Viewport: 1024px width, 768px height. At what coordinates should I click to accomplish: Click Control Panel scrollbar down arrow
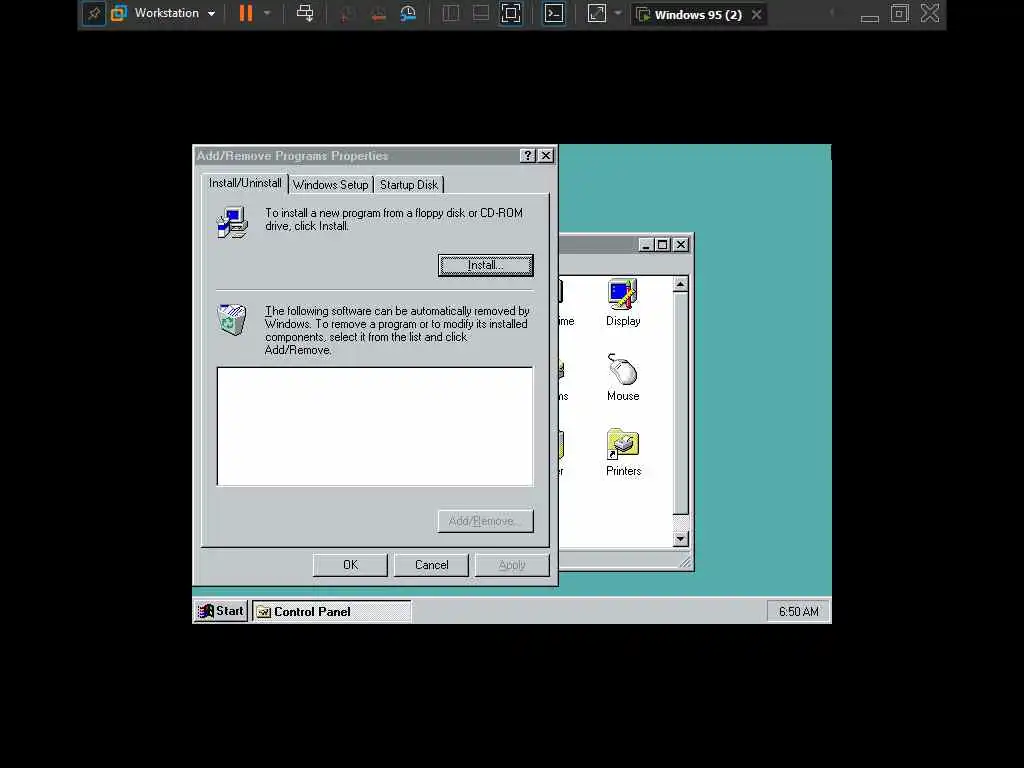(680, 539)
